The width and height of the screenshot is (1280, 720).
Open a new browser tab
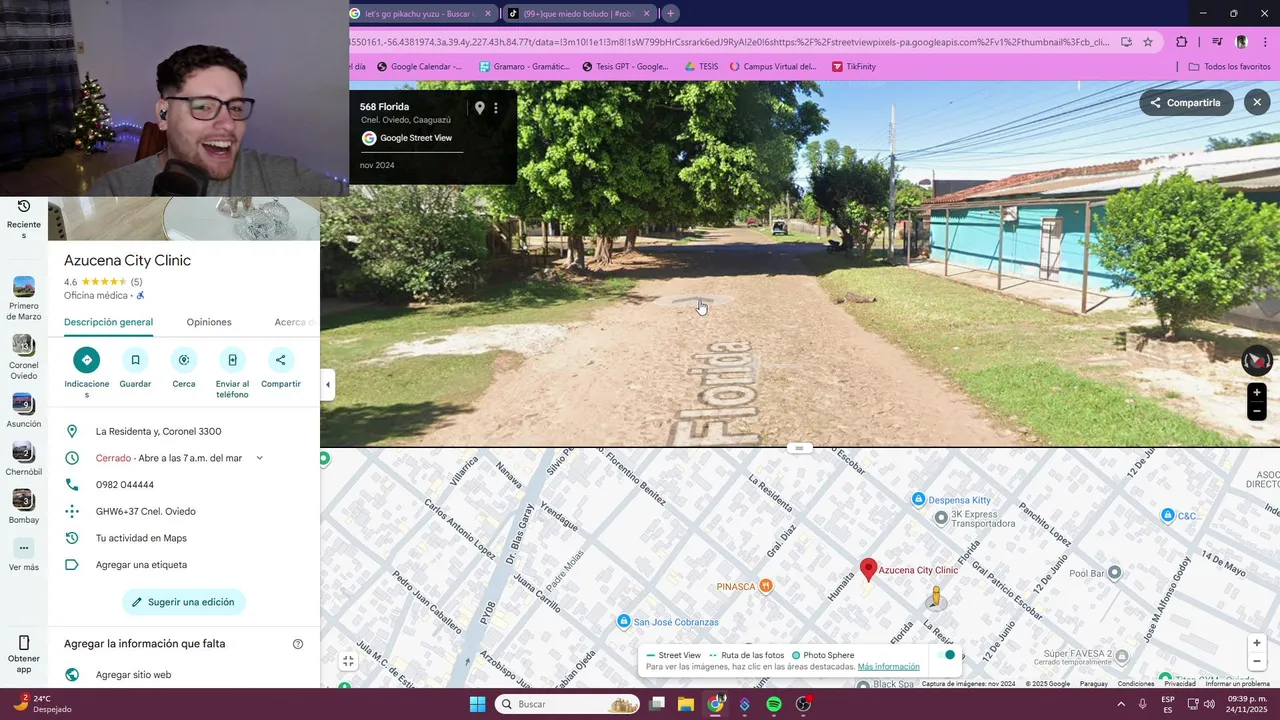pos(671,14)
